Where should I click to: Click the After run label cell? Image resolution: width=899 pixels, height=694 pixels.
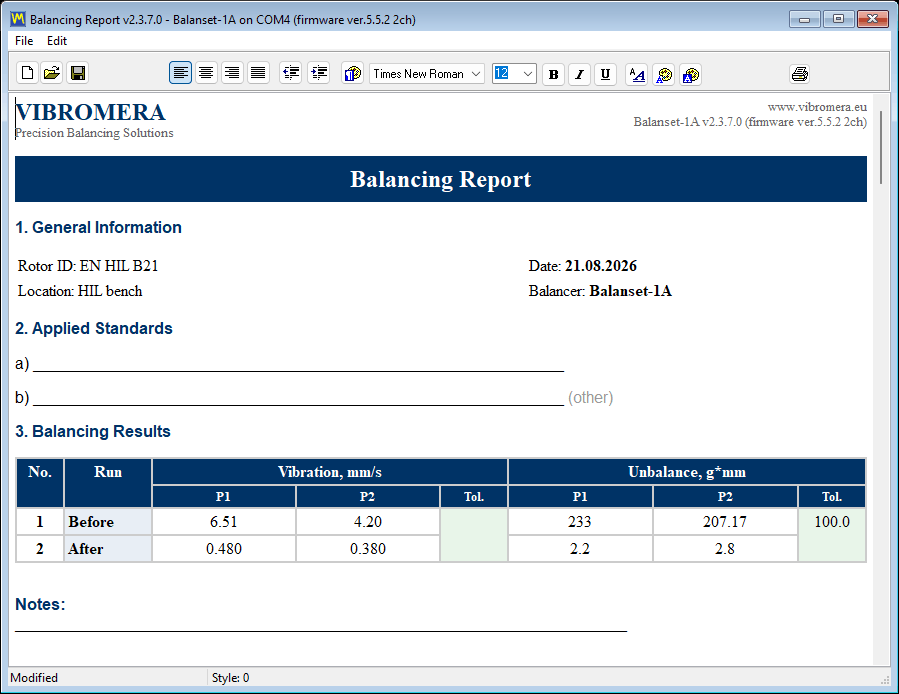tap(108, 549)
